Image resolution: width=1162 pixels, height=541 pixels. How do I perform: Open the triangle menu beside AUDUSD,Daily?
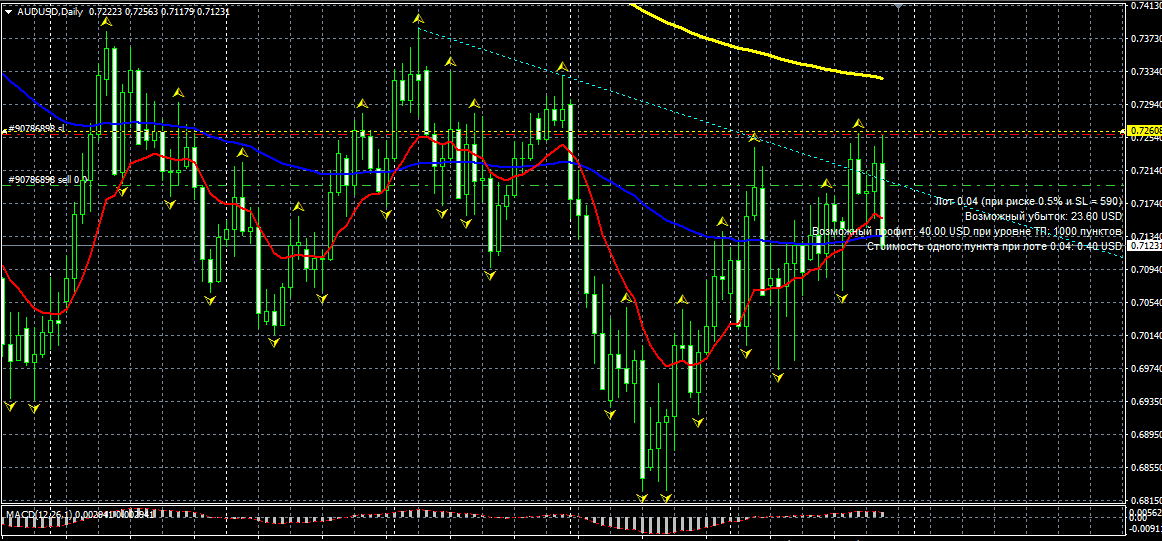pos(8,11)
